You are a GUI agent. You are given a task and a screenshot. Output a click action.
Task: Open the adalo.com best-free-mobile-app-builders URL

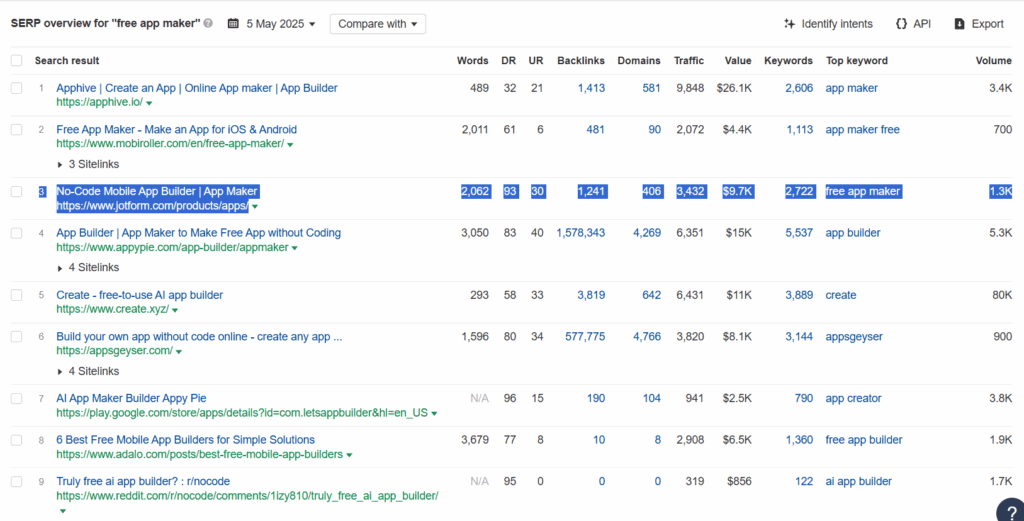click(x=199, y=454)
